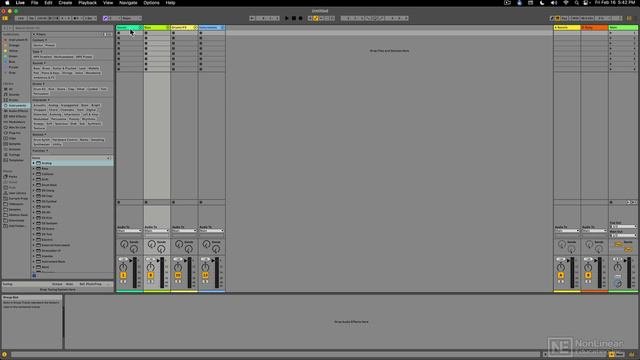640x360 pixels.
Task: Open Plug-Ins in browser sidebar
Action: click(x=16, y=133)
